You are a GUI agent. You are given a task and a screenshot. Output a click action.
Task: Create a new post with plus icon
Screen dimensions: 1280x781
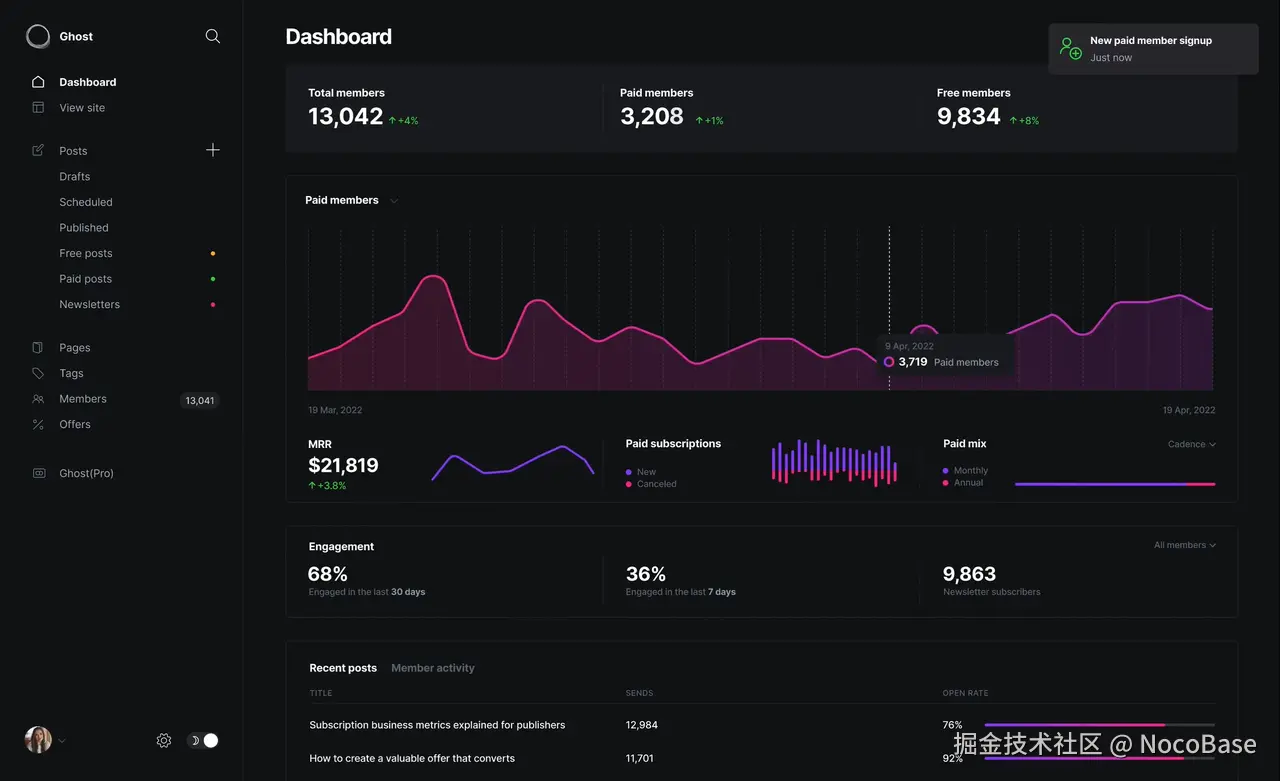(213, 150)
